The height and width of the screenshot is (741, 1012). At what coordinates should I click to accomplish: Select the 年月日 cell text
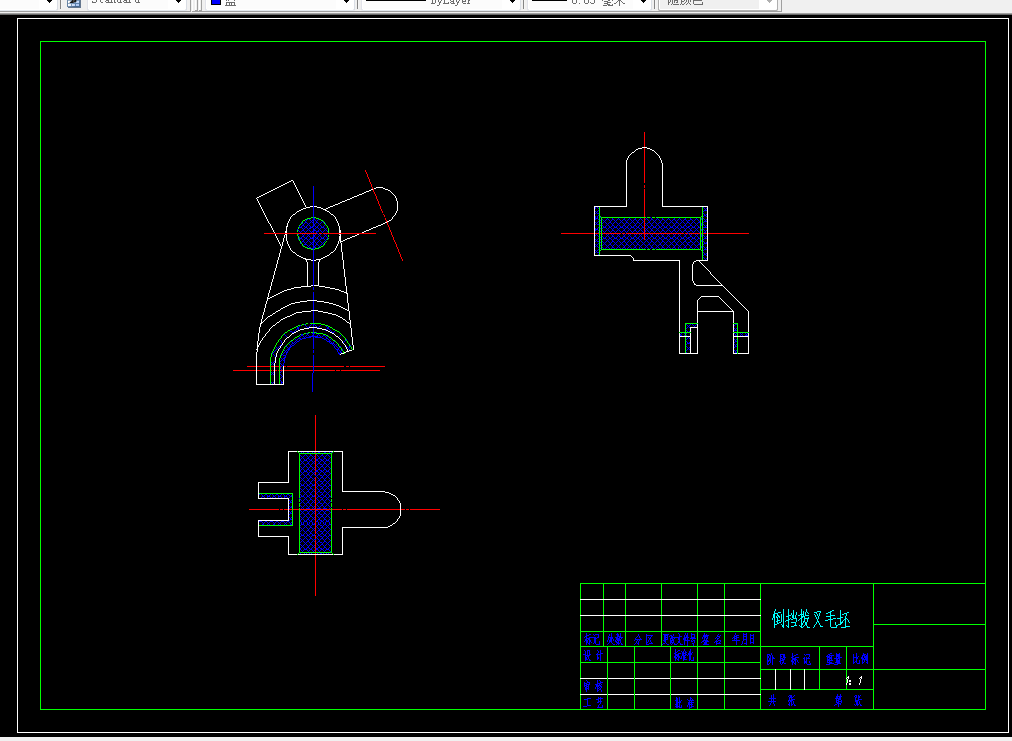(x=743, y=640)
